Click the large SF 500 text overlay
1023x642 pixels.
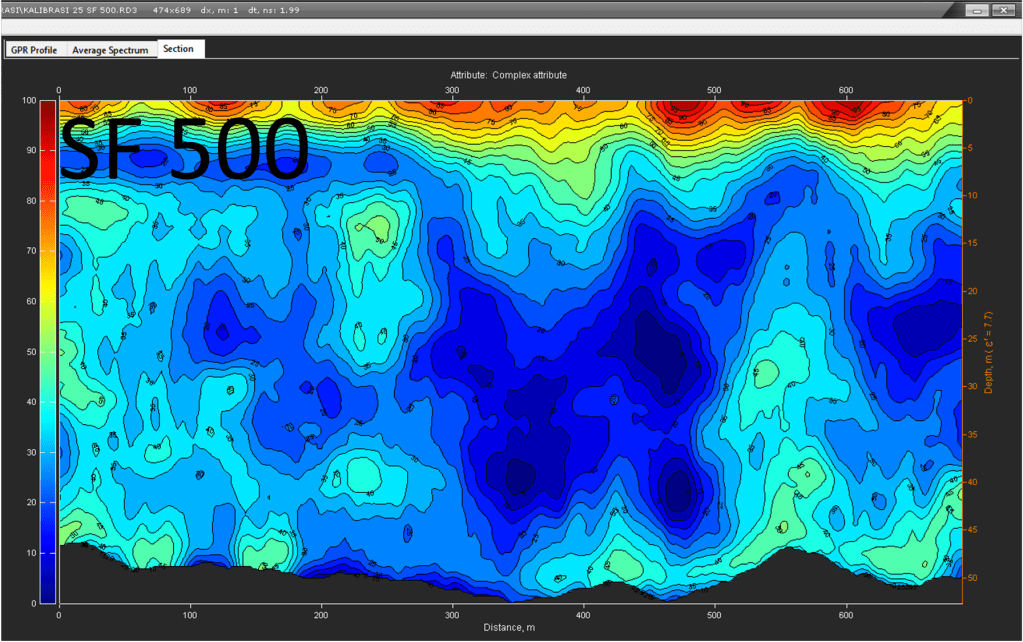coord(183,149)
